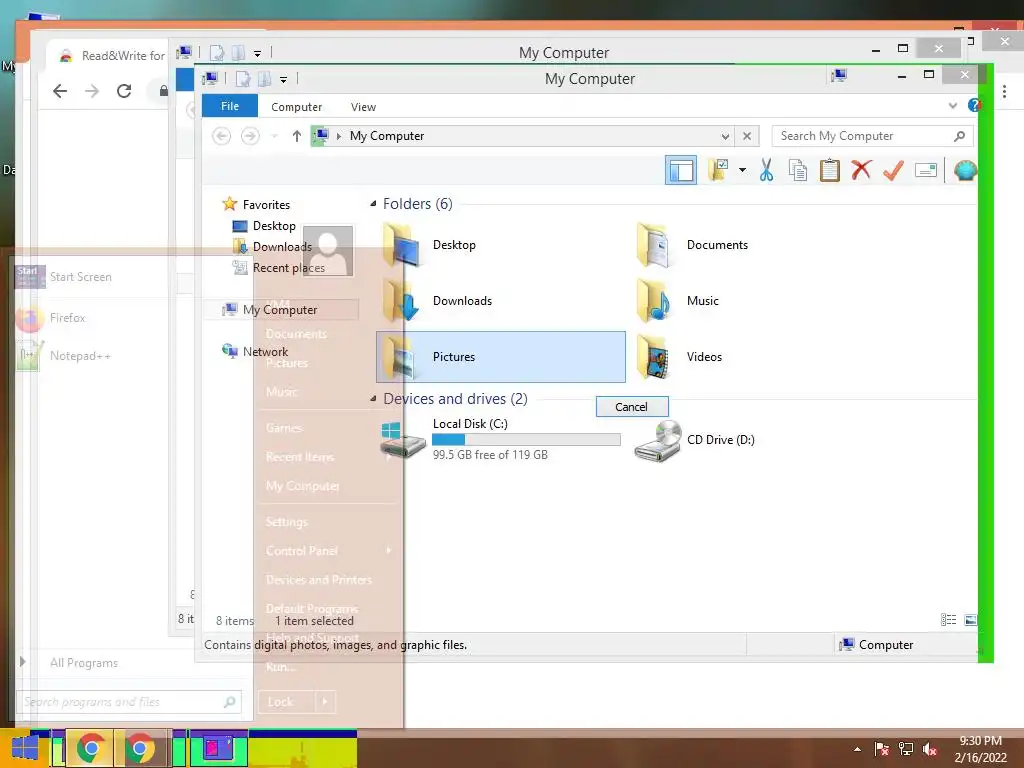The width and height of the screenshot is (1024, 768).
Task: Click Search programs and files box
Action: tap(129, 702)
